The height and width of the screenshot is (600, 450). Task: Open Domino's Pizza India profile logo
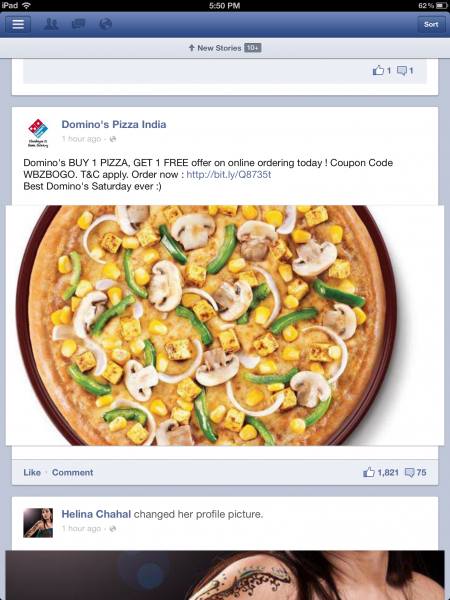38,133
